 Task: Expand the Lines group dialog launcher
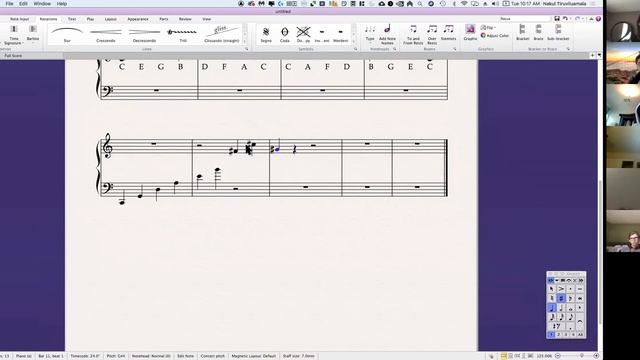pos(247,49)
